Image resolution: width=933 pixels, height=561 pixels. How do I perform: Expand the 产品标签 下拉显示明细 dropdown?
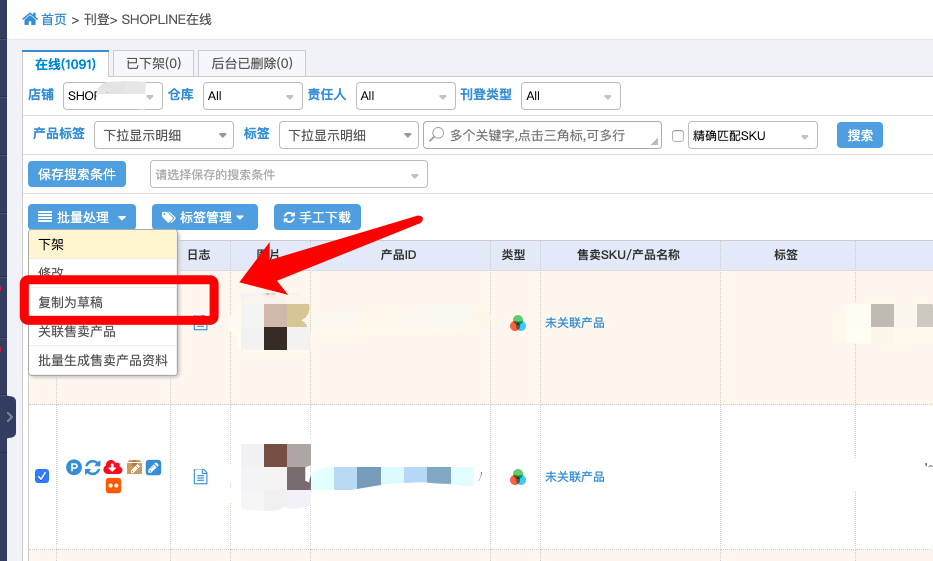pos(164,135)
